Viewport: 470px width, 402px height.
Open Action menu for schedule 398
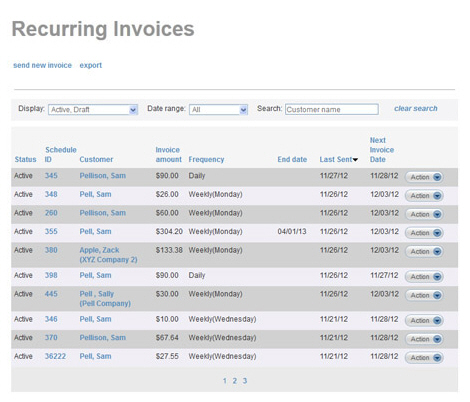pos(424,277)
